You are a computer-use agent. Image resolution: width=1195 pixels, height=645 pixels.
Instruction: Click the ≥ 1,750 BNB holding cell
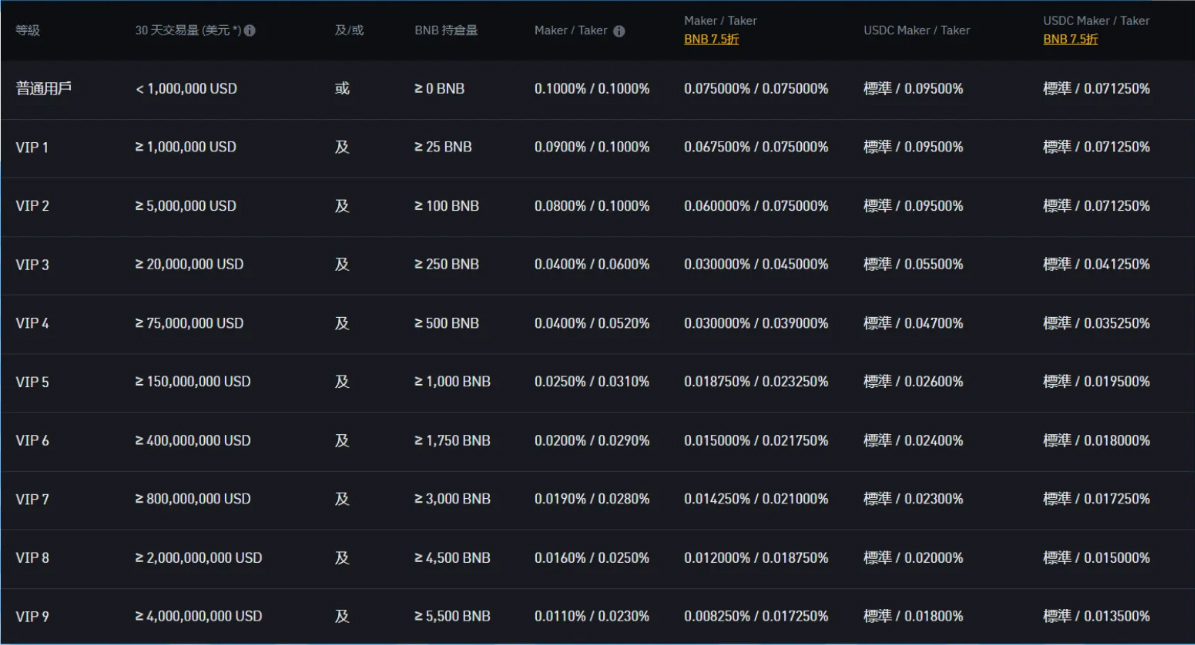452,440
